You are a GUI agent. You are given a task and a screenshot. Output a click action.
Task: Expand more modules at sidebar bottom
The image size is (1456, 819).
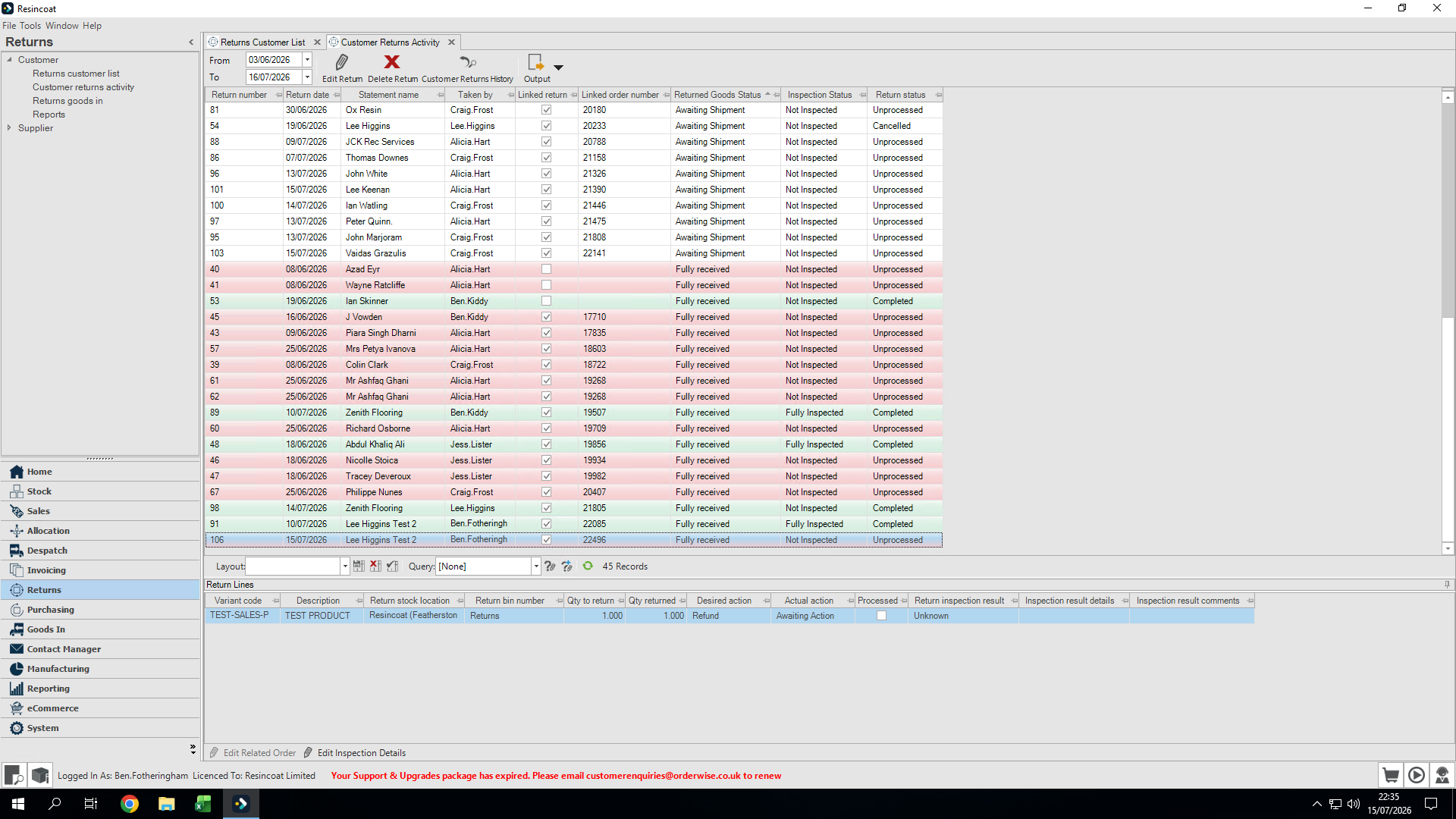pyautogui.click(x=193, y=749)
